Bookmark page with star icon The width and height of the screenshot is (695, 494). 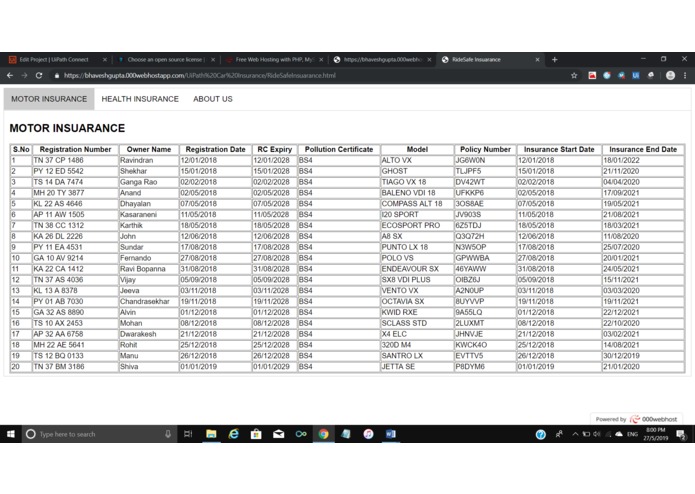tap(574, 76)
